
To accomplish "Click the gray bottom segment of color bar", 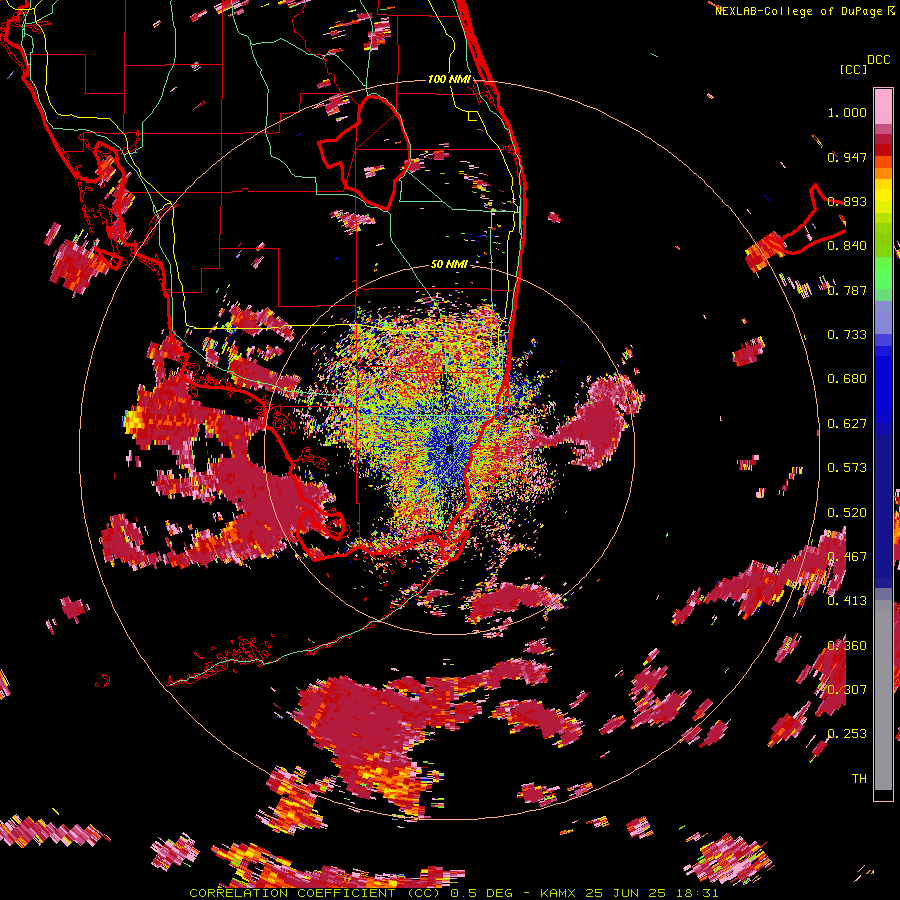I will click(x=883, y=695).
